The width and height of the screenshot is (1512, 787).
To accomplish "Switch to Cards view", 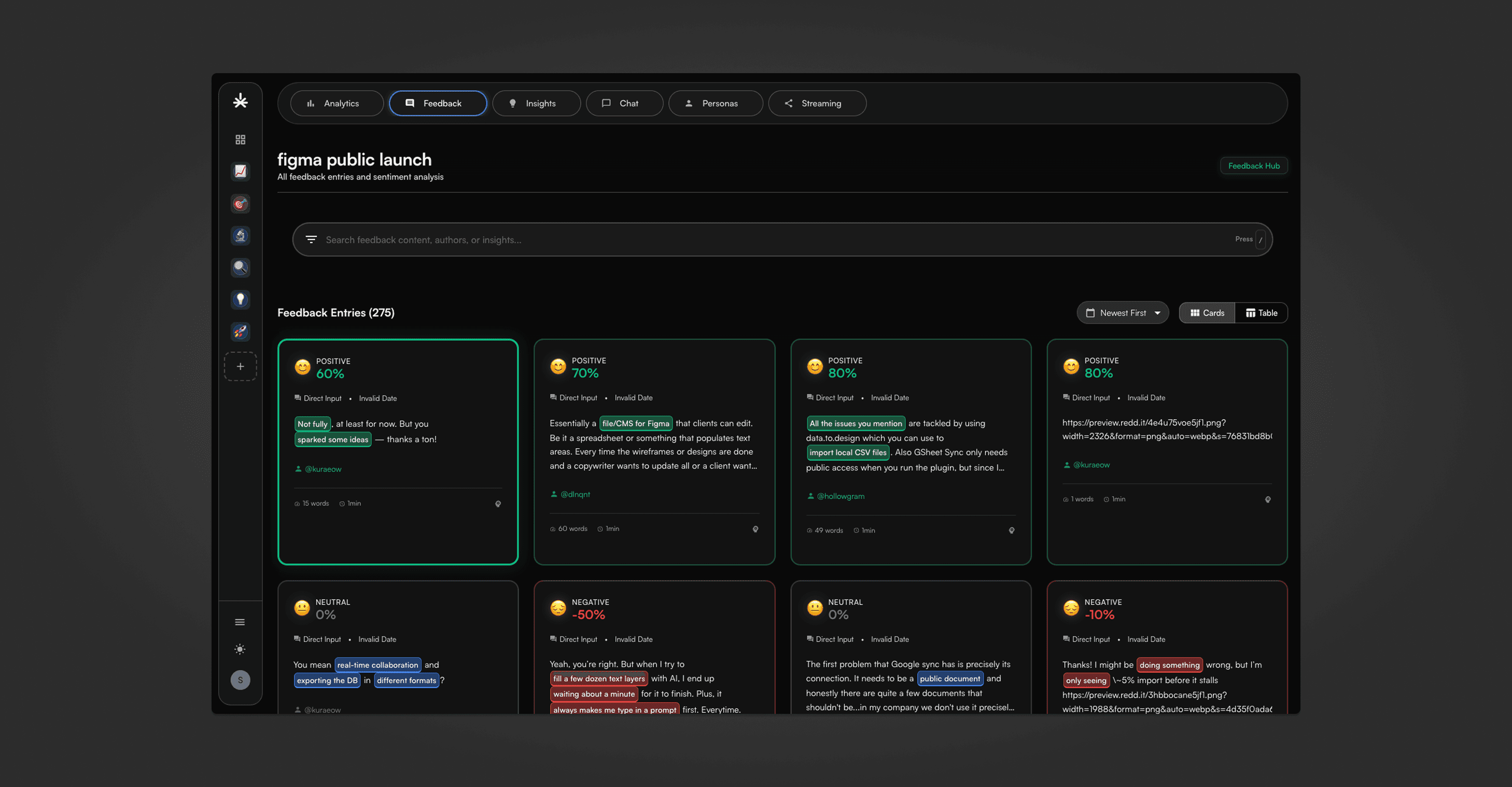I will [x=1207, y=313].
